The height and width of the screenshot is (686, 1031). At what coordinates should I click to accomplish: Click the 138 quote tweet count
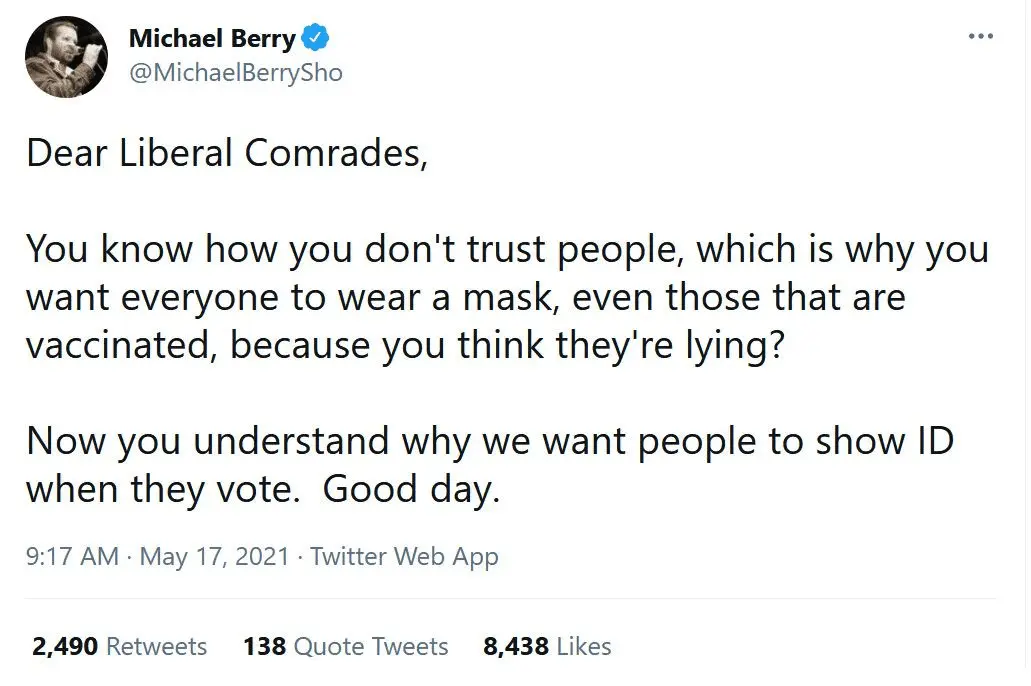tap(264, 647)
